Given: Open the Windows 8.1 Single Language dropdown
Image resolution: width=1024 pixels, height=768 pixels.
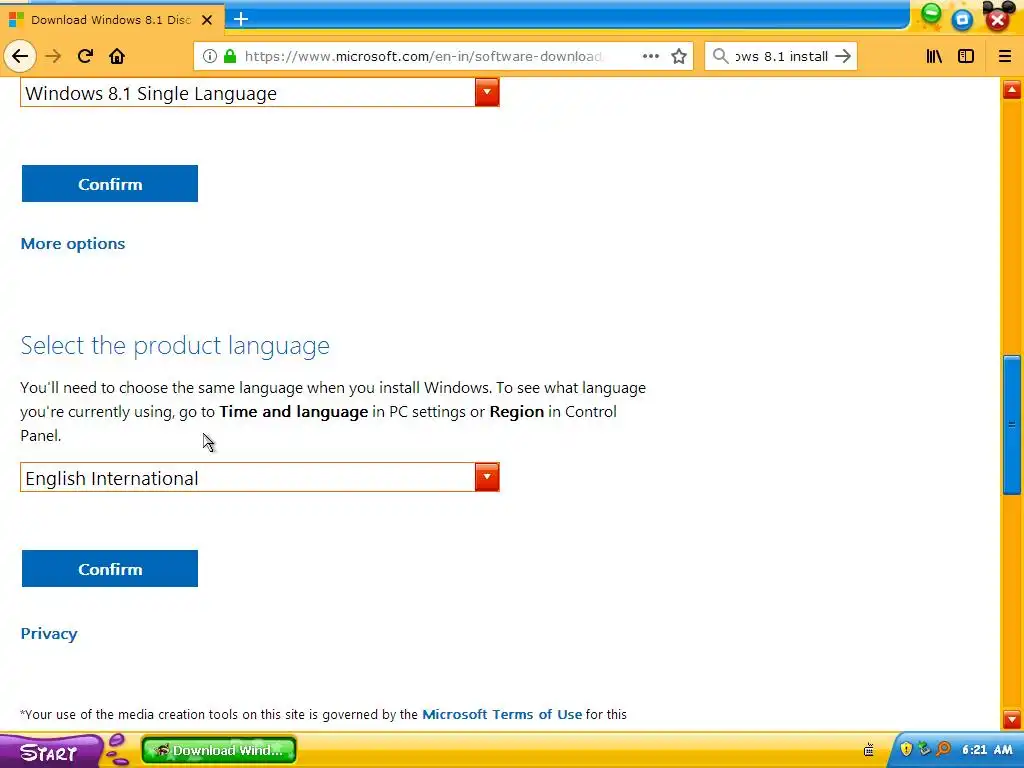Looking at the screenshot, I should (x=260, y=93).
